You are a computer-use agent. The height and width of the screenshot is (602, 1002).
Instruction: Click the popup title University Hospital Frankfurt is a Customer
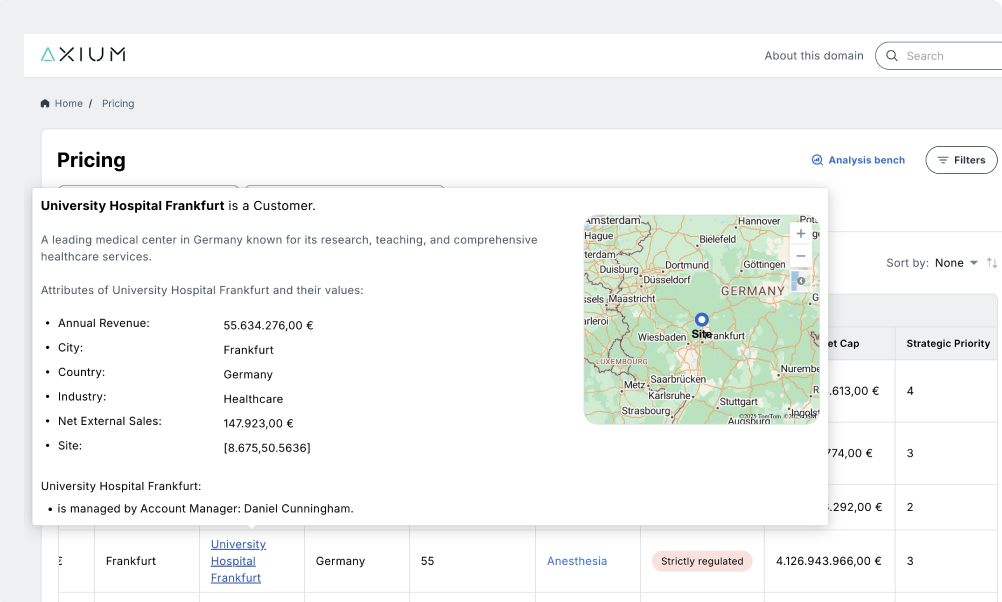coord(178,206)
